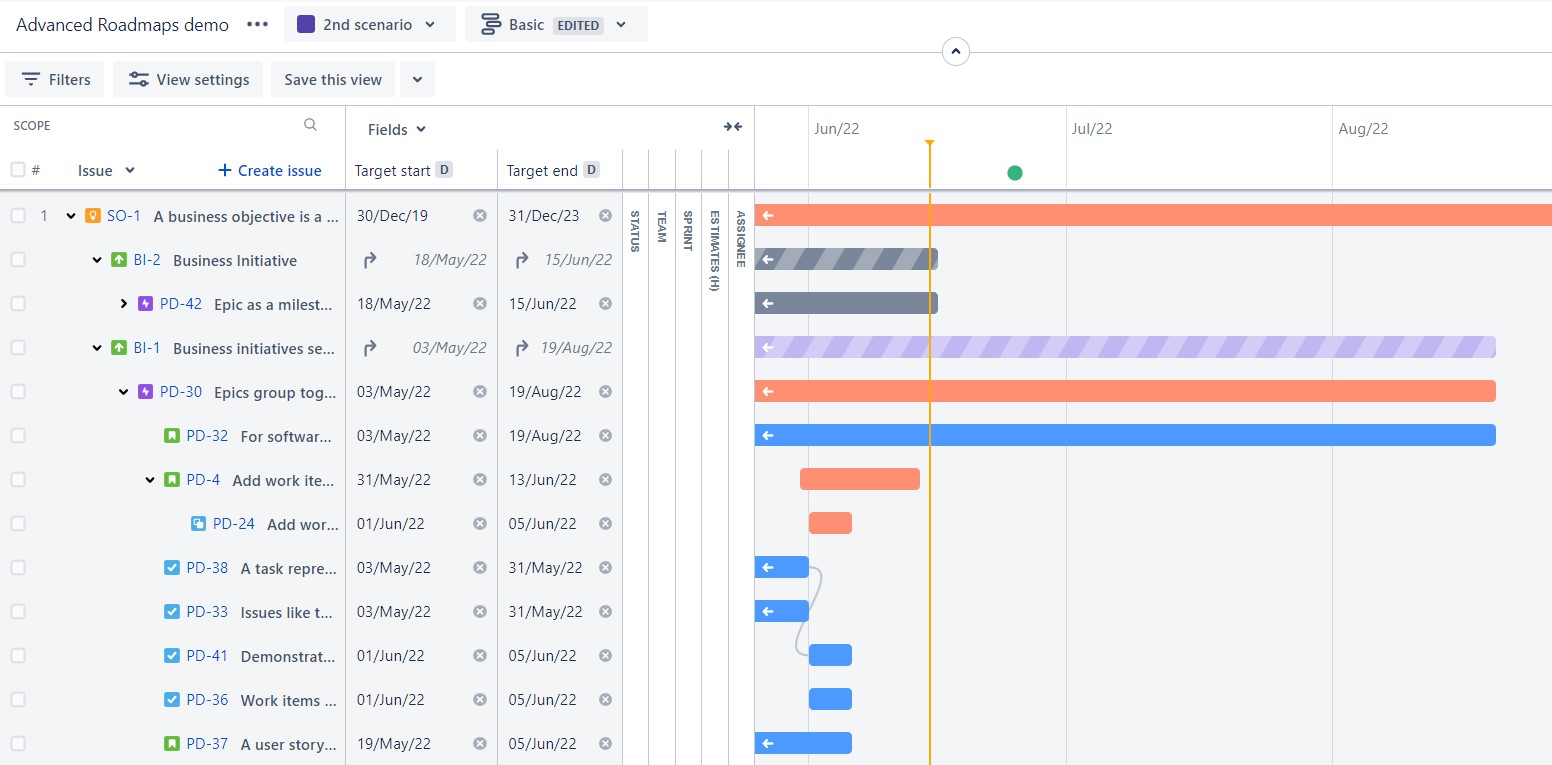Tick the checkbox for the PD-4 row
Viewport: 1552px width, 765px height.
coord(18,480)
